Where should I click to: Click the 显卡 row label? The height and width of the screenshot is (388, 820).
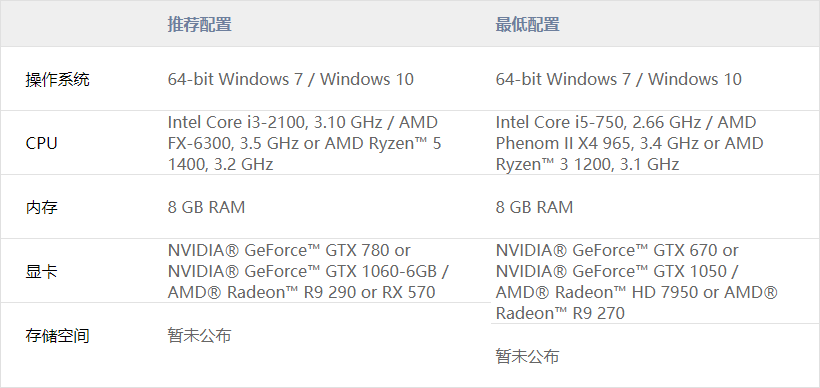tap(41, 271)
